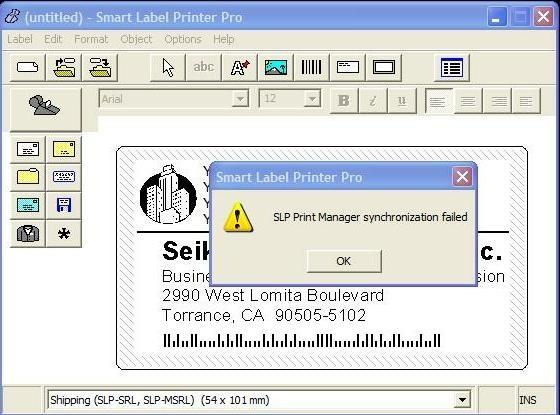Click the white envelope icon
This screenshot has height=415, width=560.
pos(28,149)
